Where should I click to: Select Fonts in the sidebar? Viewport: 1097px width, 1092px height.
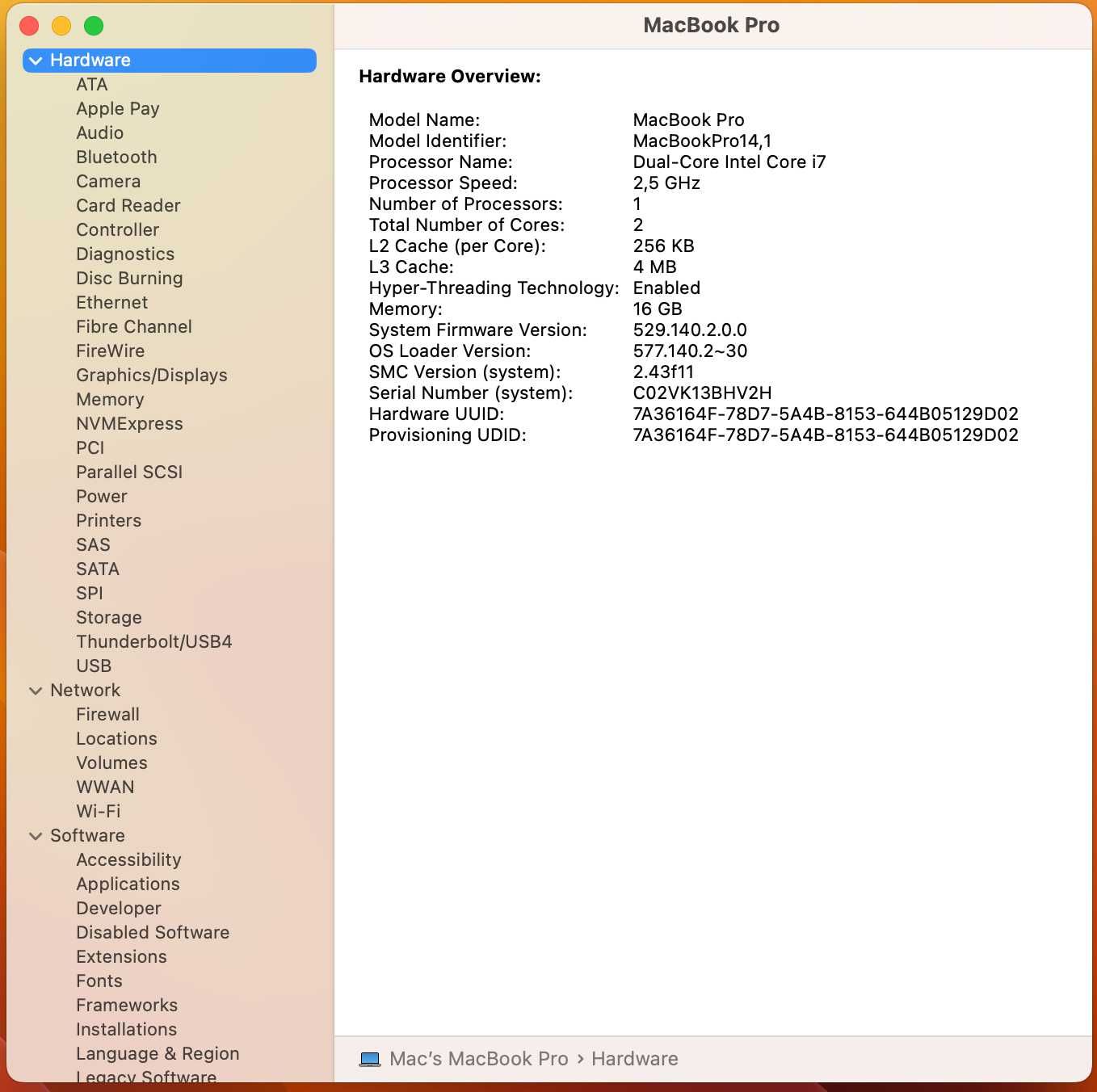point(99,981)
